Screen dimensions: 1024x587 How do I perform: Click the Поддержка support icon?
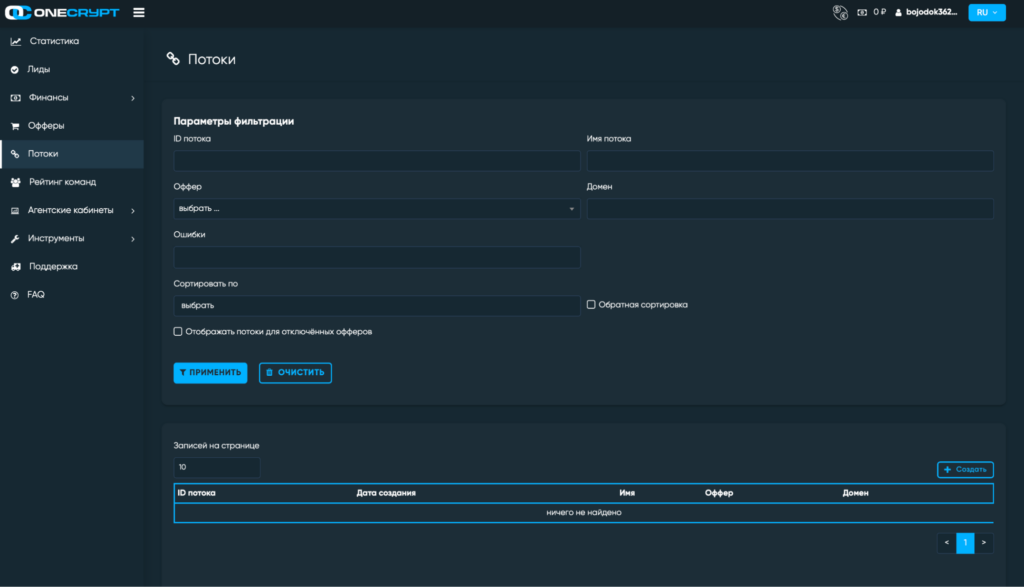point(16,266)
